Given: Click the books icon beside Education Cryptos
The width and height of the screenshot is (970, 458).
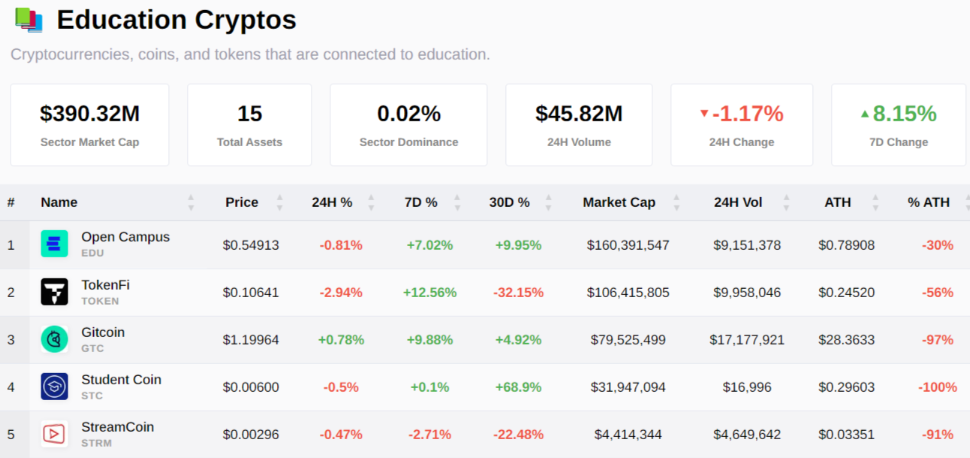Looking at the screenshot, I should pyautogui.click(x=29, y=20).
